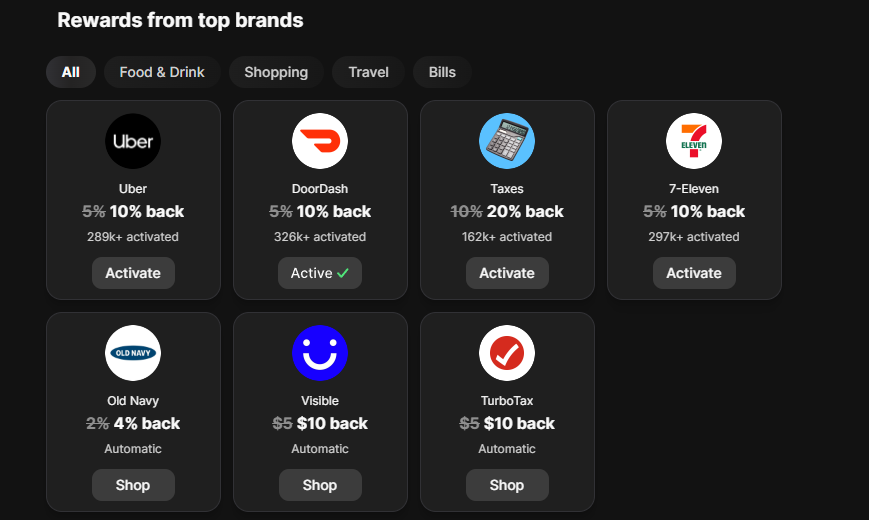Screen dimensions: 869x520
Task: Show All rewards filter tab
Action: point(71,72)
